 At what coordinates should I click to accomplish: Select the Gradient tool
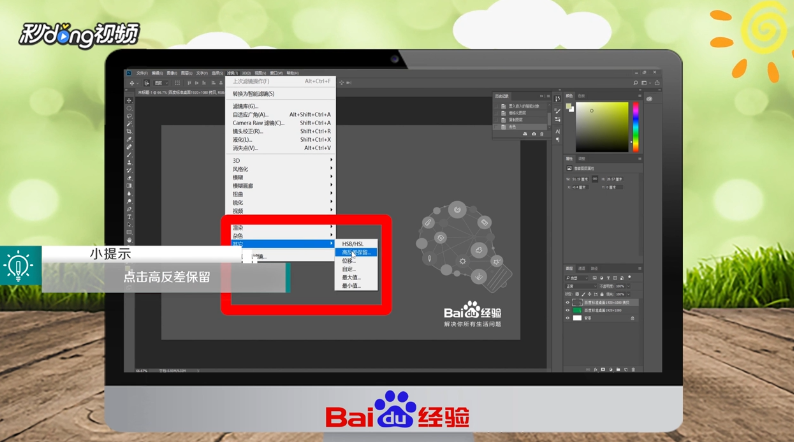(x=129, y=186)
